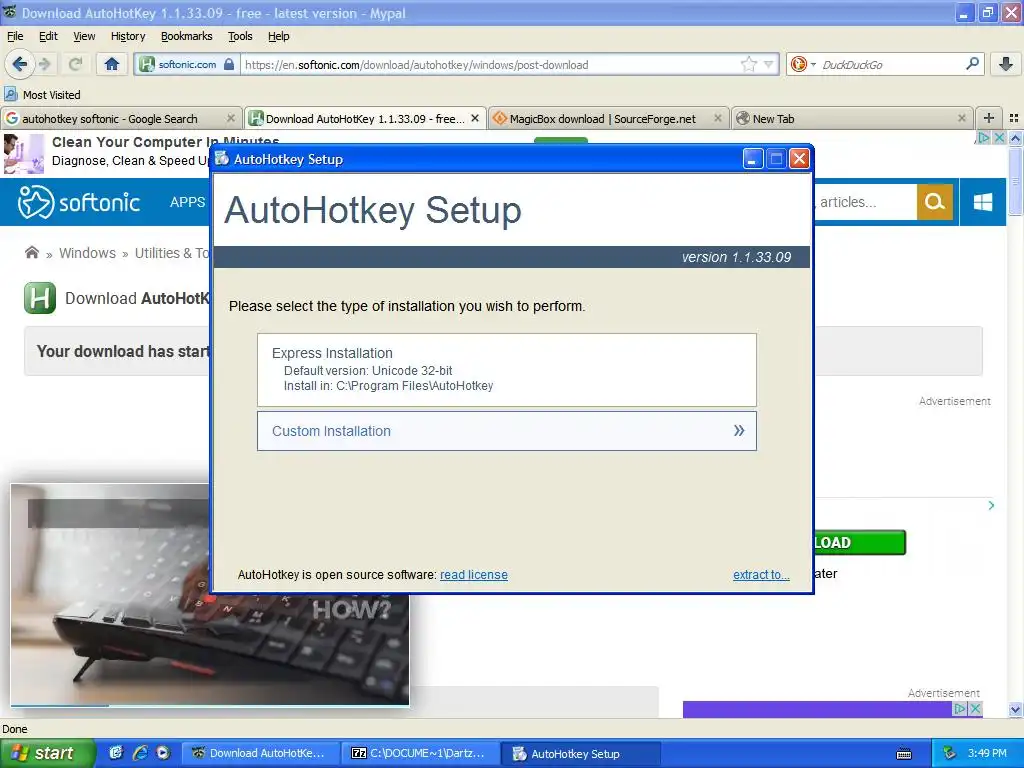
Task: Launch media player from quick launch
Action: [163, 753]
